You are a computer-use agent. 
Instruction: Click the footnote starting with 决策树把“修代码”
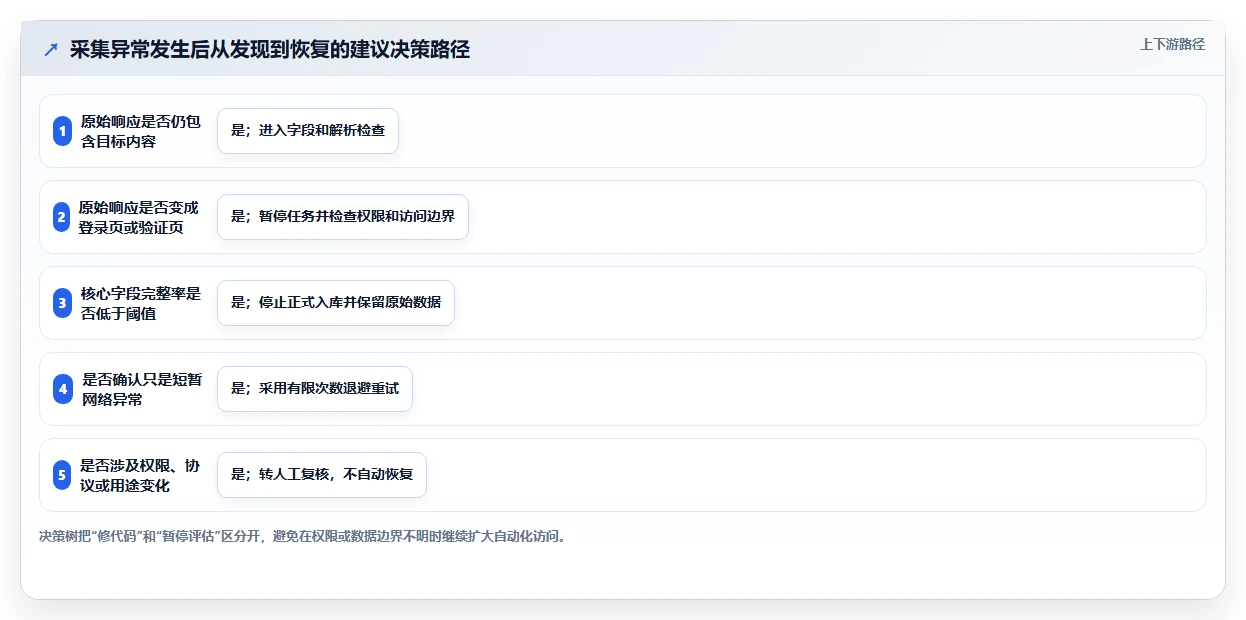point(304,536)
